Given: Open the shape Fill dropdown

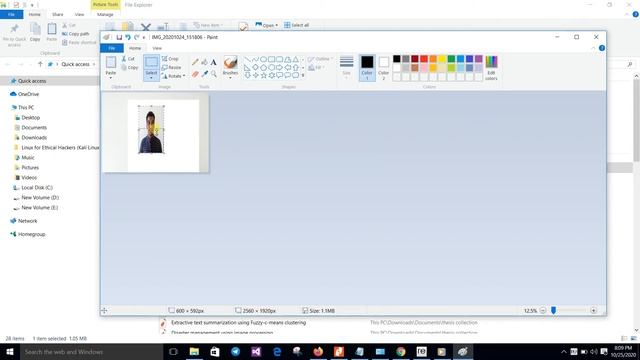Looking at the screenshot, I should pyautogui.click(x=316, y=67).
